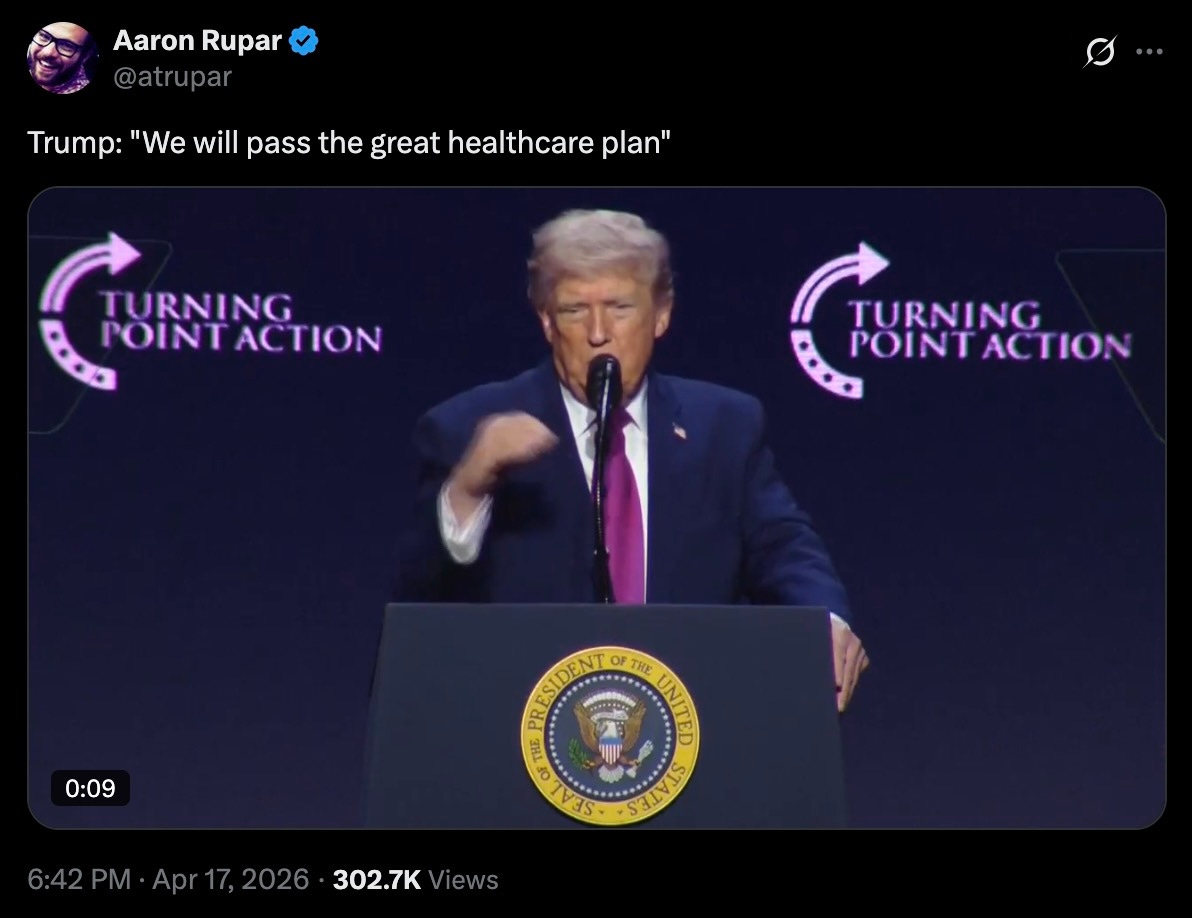Visit the @atrupar handle link

pos(172,77)
